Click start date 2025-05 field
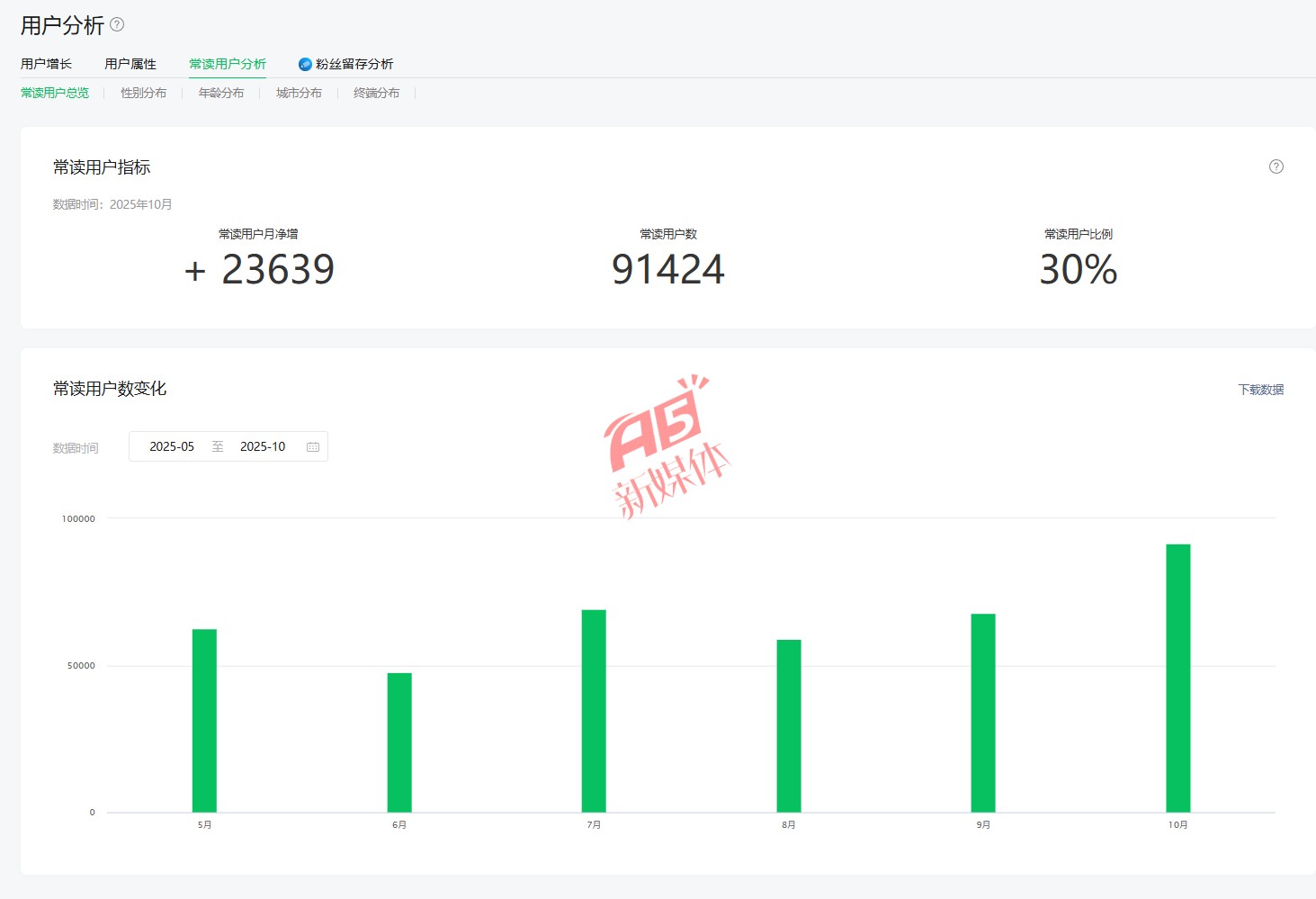Viewport: 1316px width, 899px height. (x=172, y=447)
